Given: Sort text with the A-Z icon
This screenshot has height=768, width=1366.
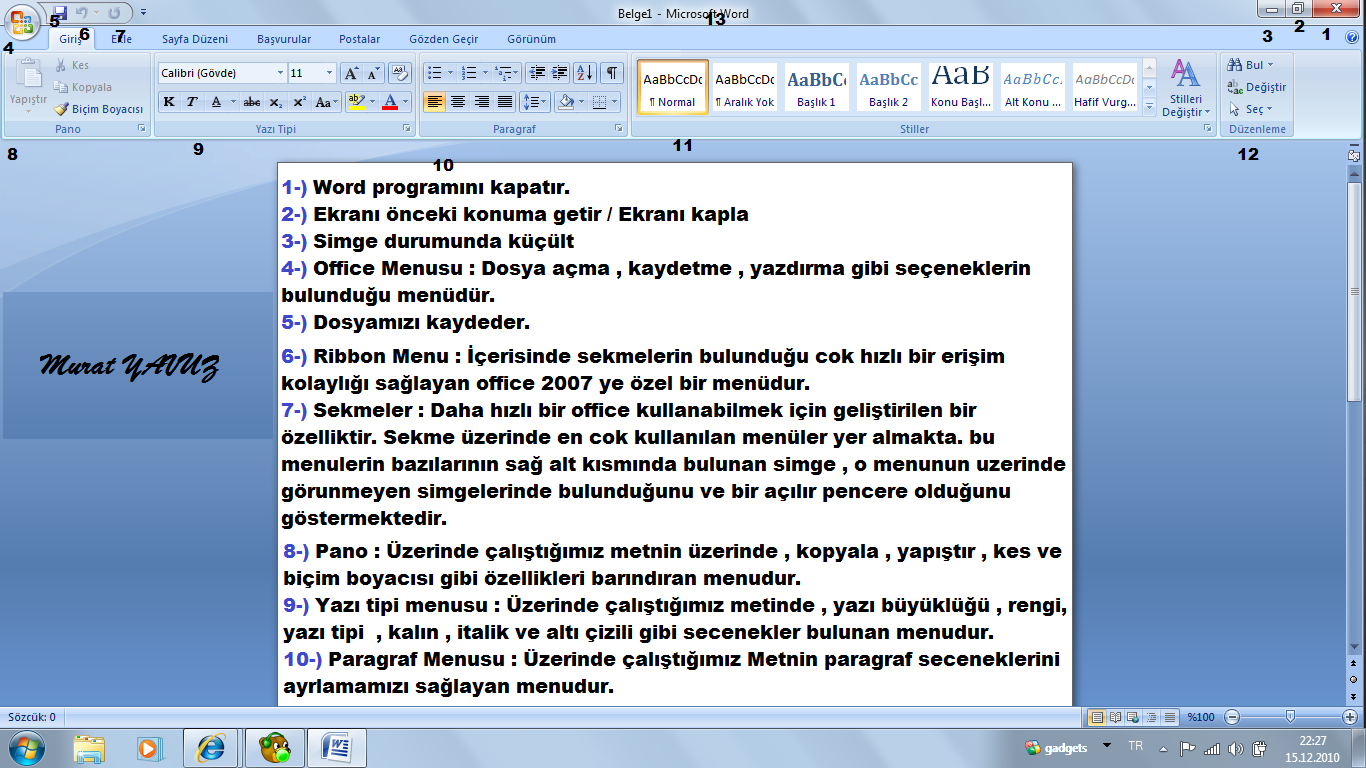Looking at the screenshot, I should pyautogui.click(x=586, y=73).
